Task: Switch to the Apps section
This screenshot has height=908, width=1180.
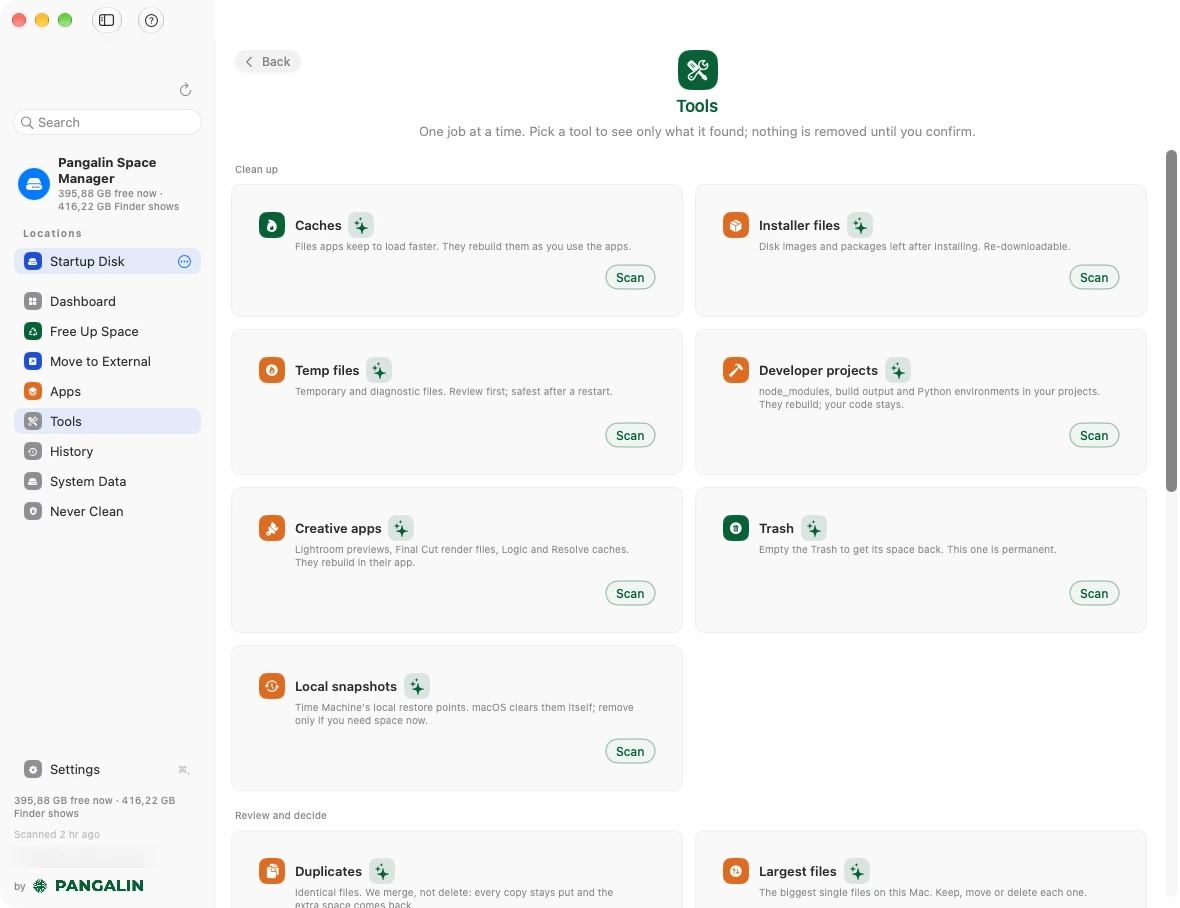Action: [107, 391]
